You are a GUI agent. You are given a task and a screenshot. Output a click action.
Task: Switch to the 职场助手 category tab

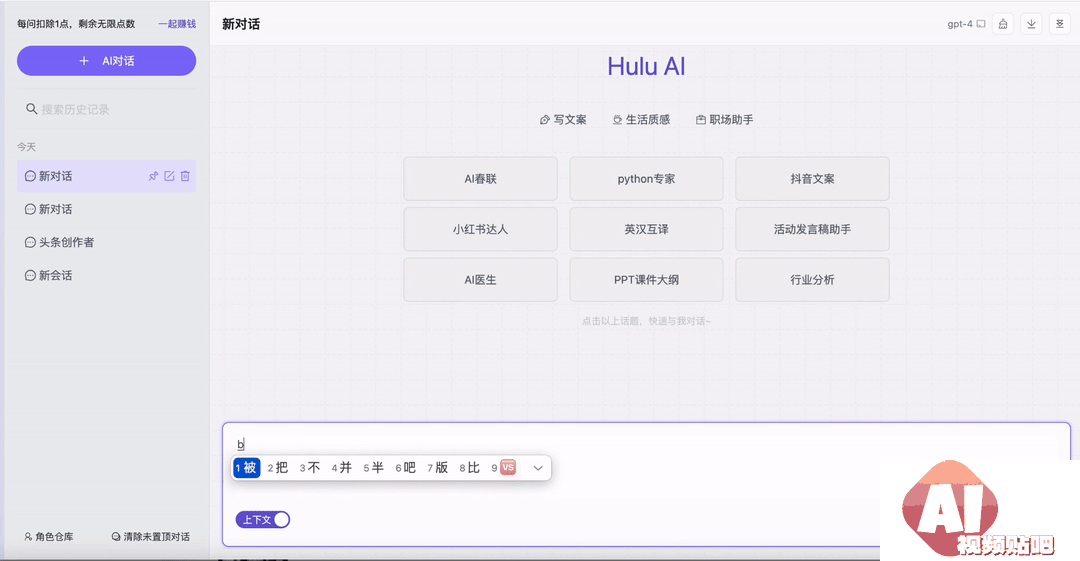pos(725,120)
